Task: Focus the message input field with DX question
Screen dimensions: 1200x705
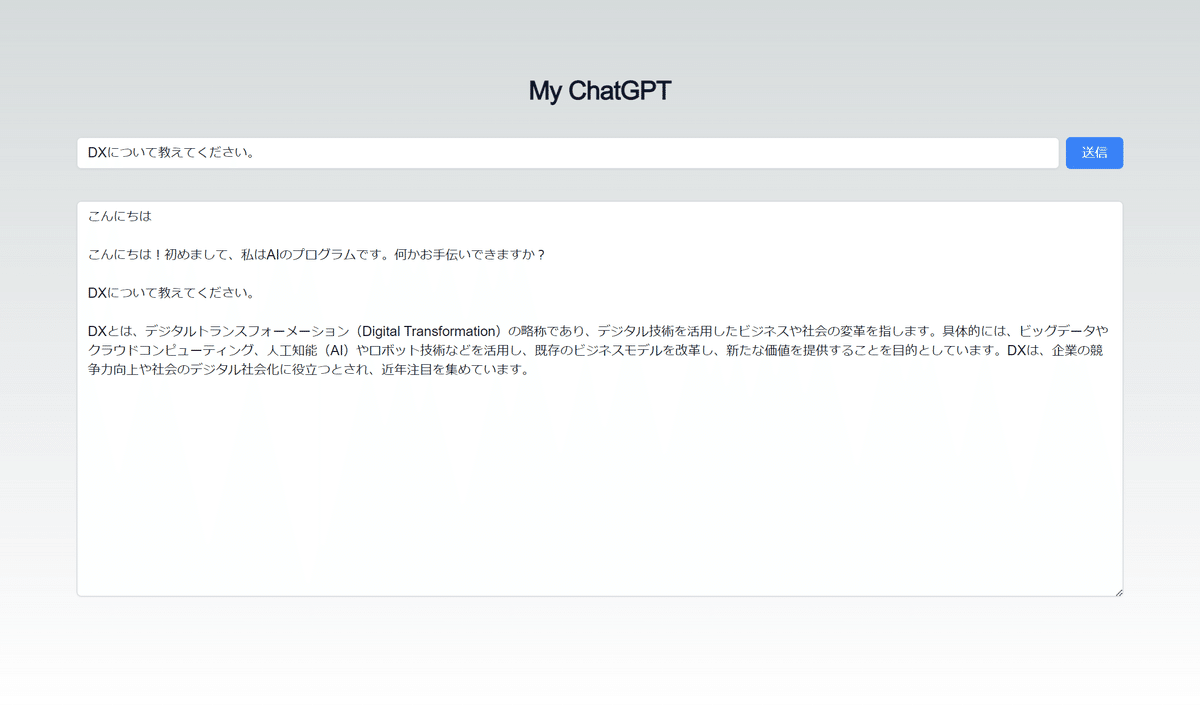Action: point(568,153)
